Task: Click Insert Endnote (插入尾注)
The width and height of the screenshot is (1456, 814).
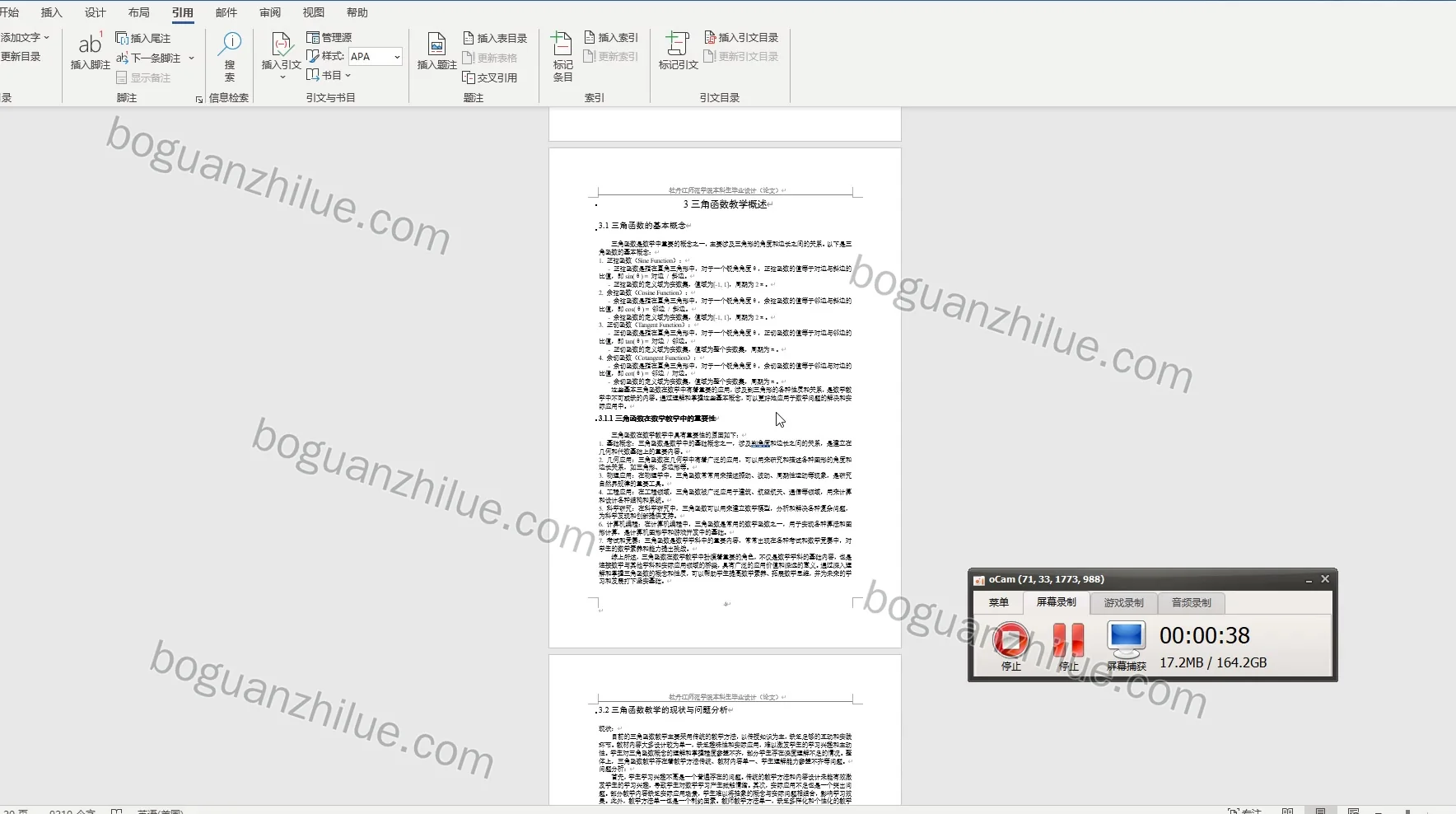Action: pyautogui.click(x=143, y=38)
